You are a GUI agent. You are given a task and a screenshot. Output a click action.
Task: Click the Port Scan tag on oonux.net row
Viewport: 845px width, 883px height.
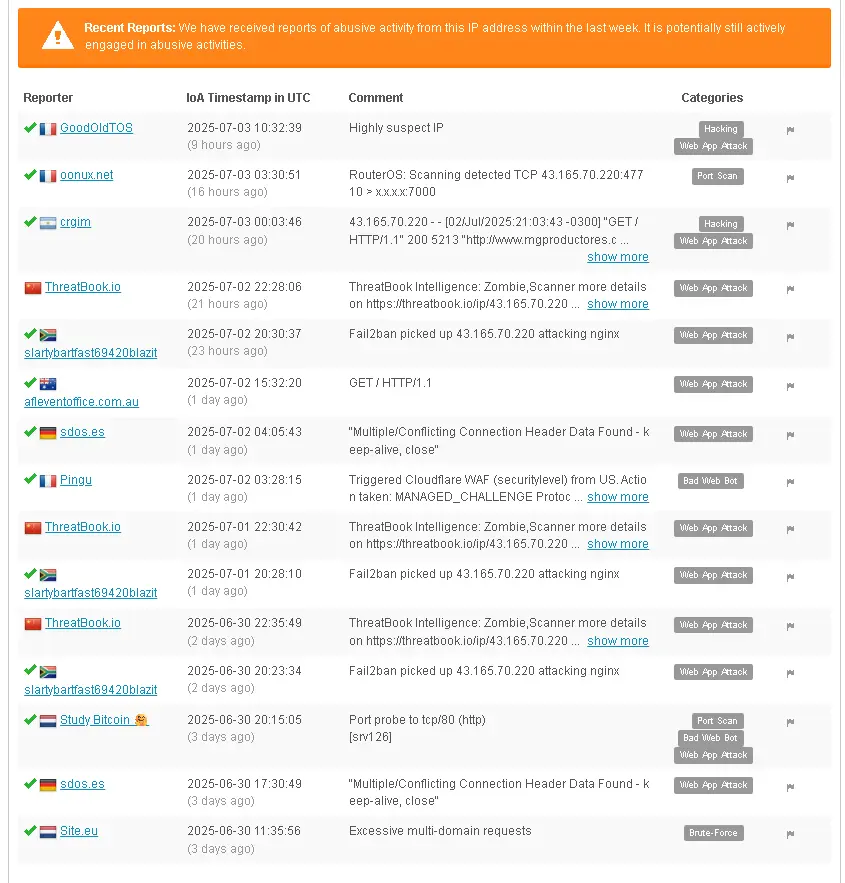click(717, 176)
